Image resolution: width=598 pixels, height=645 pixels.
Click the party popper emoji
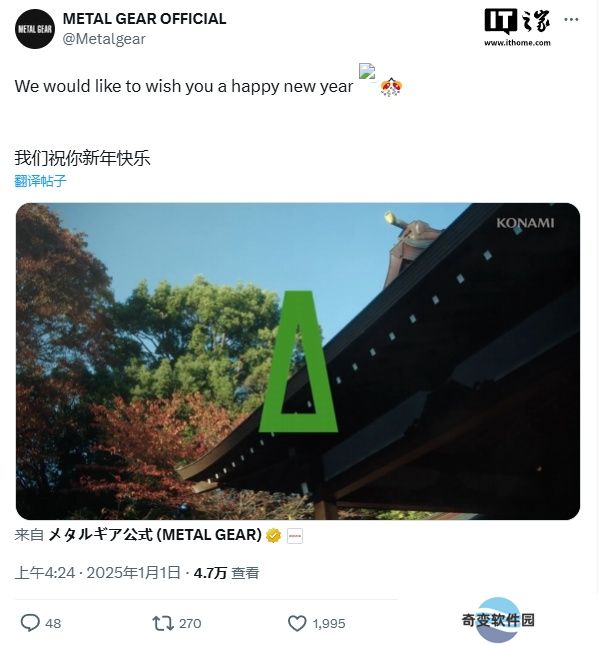[391, 87]
